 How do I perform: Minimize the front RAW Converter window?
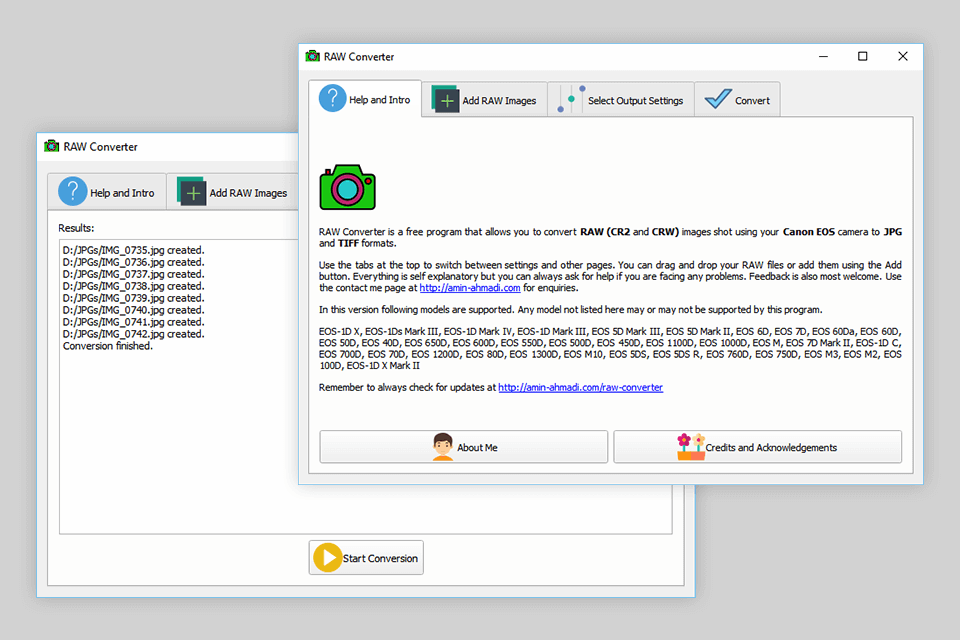[823, 56]
